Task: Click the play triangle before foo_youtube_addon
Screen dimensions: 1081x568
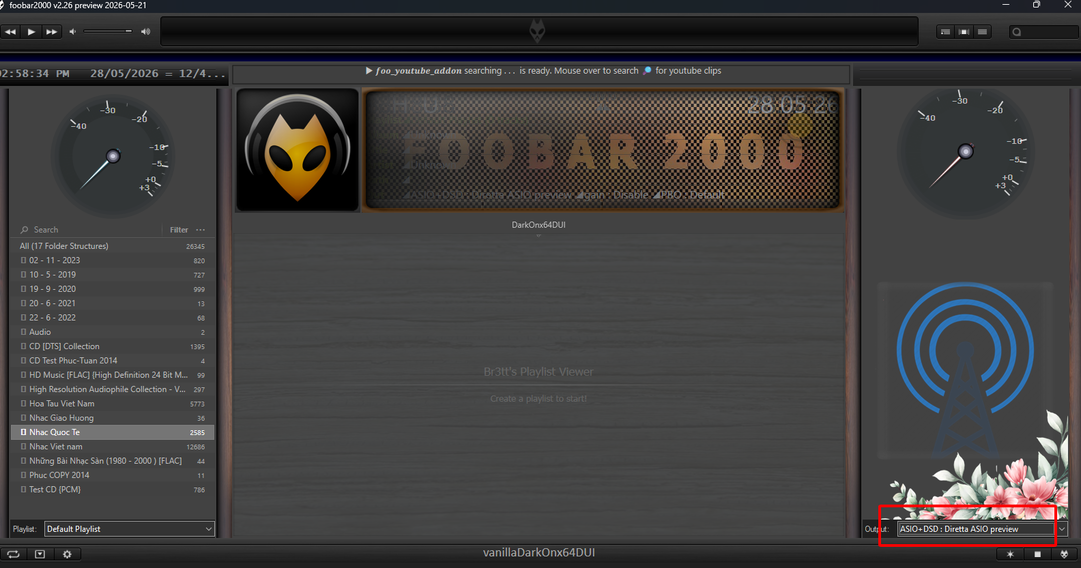Action: coord(369,71)
